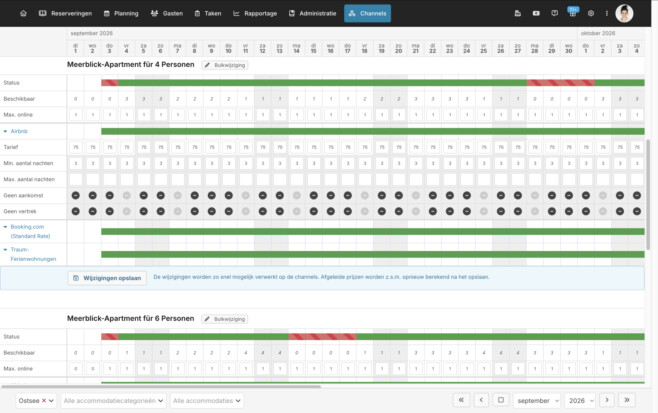Toggle Geen aankomst for ma 7 september
This screenshot has height=413, width=658.
[178, 195]
